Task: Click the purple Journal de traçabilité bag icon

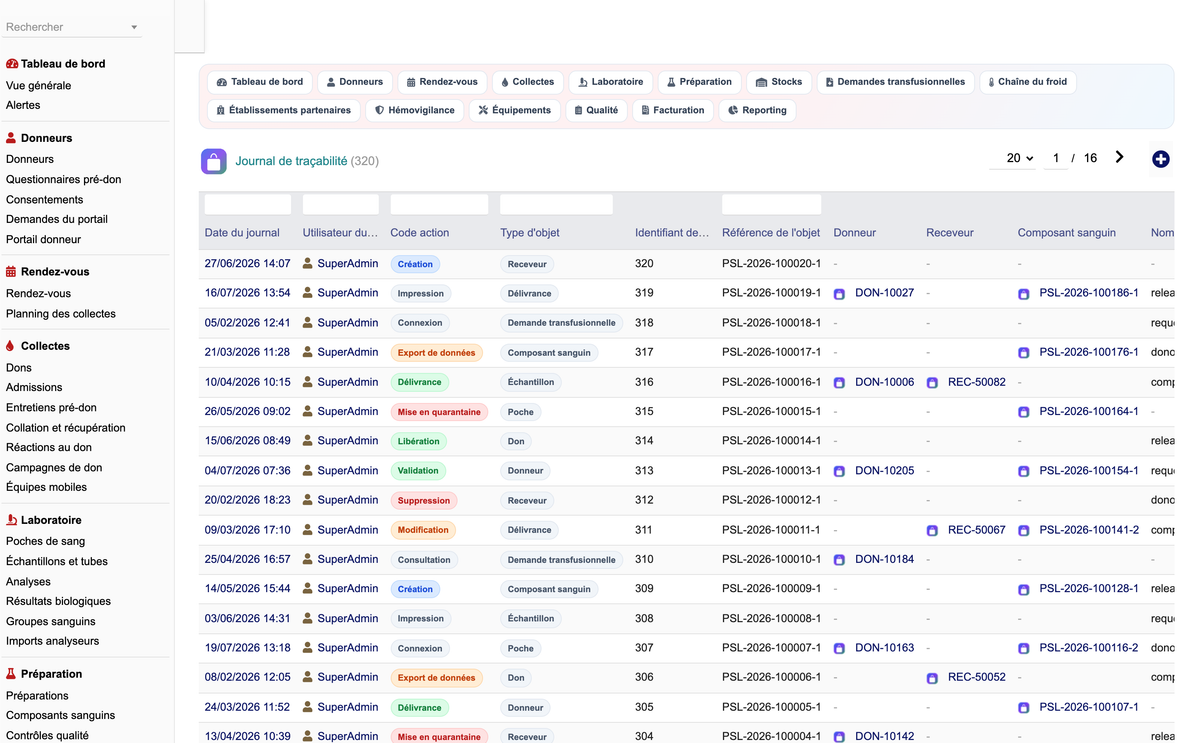Action: point(213,161)
